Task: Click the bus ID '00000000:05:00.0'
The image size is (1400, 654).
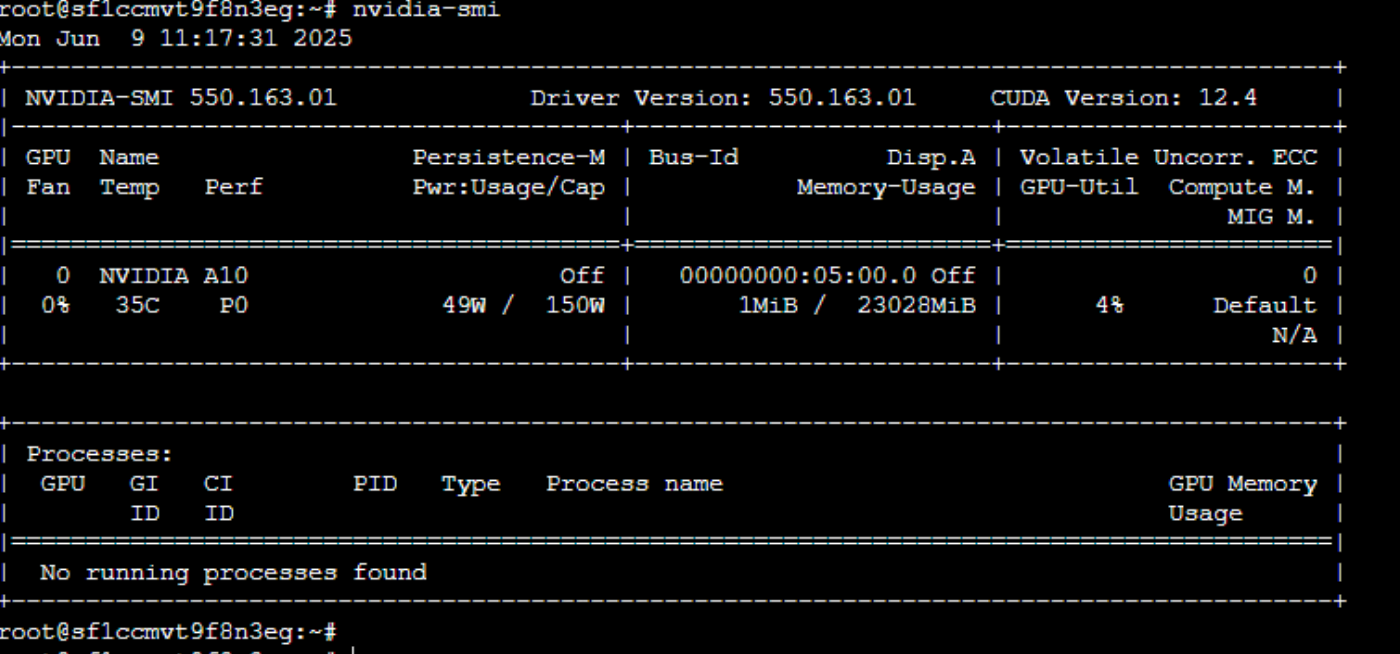Action: tap(797, 276)
